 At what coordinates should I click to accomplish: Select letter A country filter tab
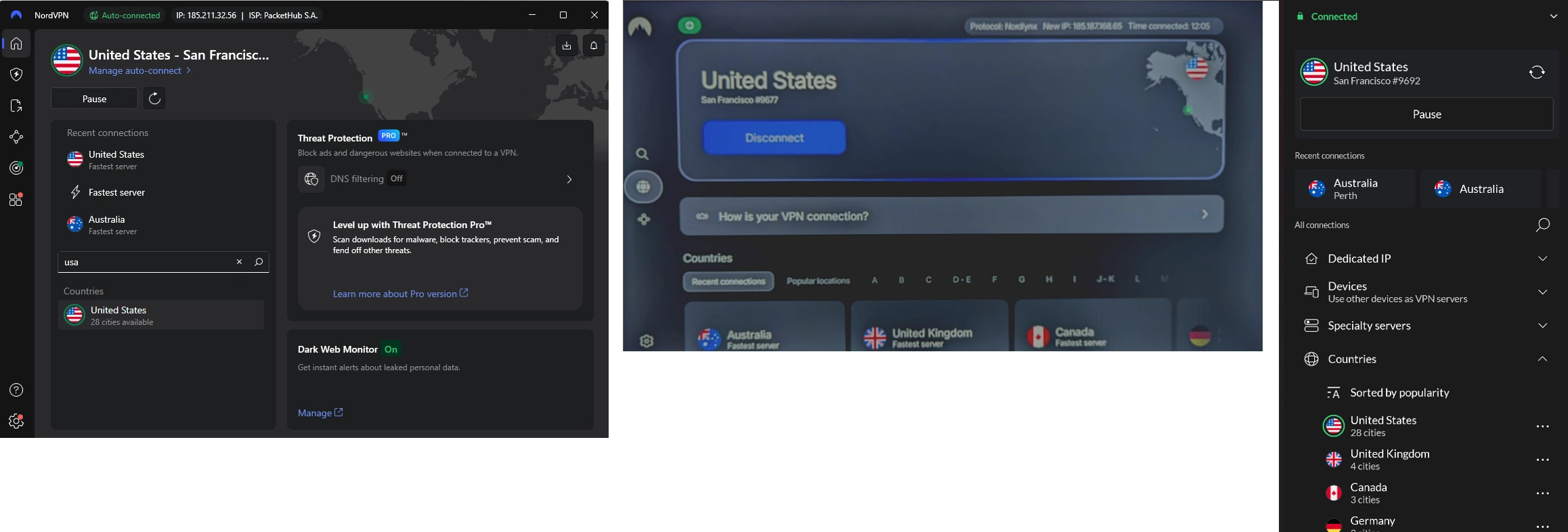875,280
